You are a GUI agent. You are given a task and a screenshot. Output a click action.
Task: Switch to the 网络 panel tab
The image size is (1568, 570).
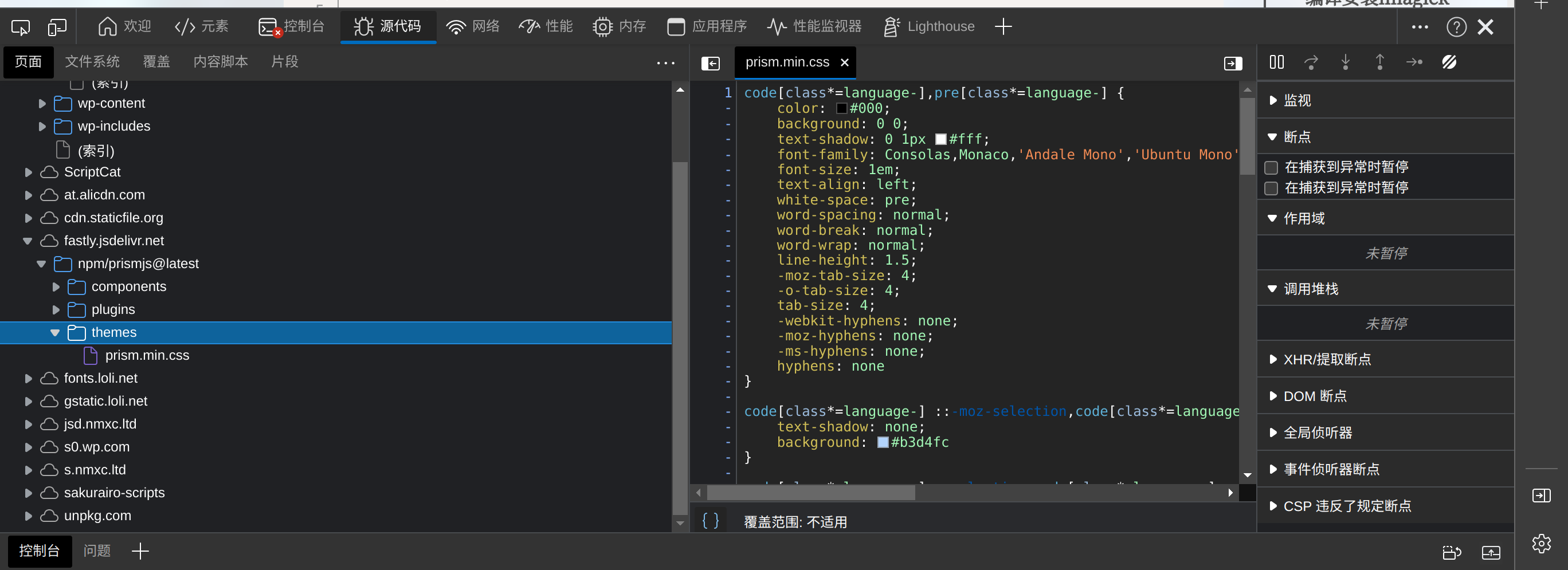[x=473, y=26]
